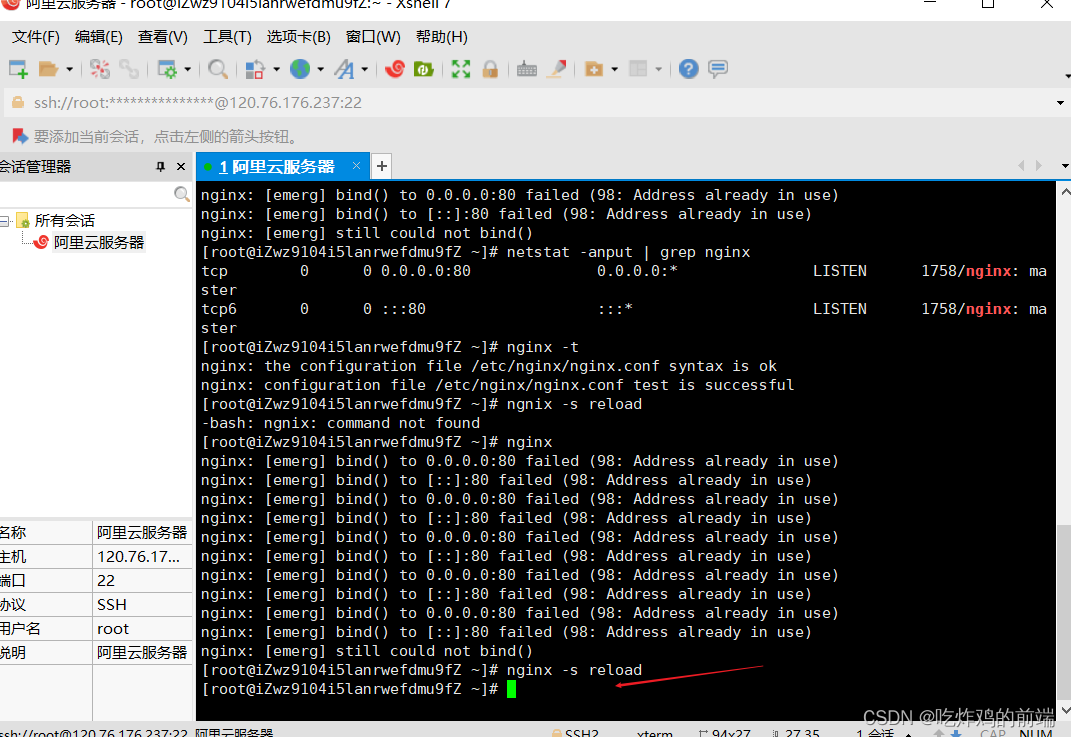Expand the Open session dropdown arrow
1071x737 pixels.
(x=70, y=69)
